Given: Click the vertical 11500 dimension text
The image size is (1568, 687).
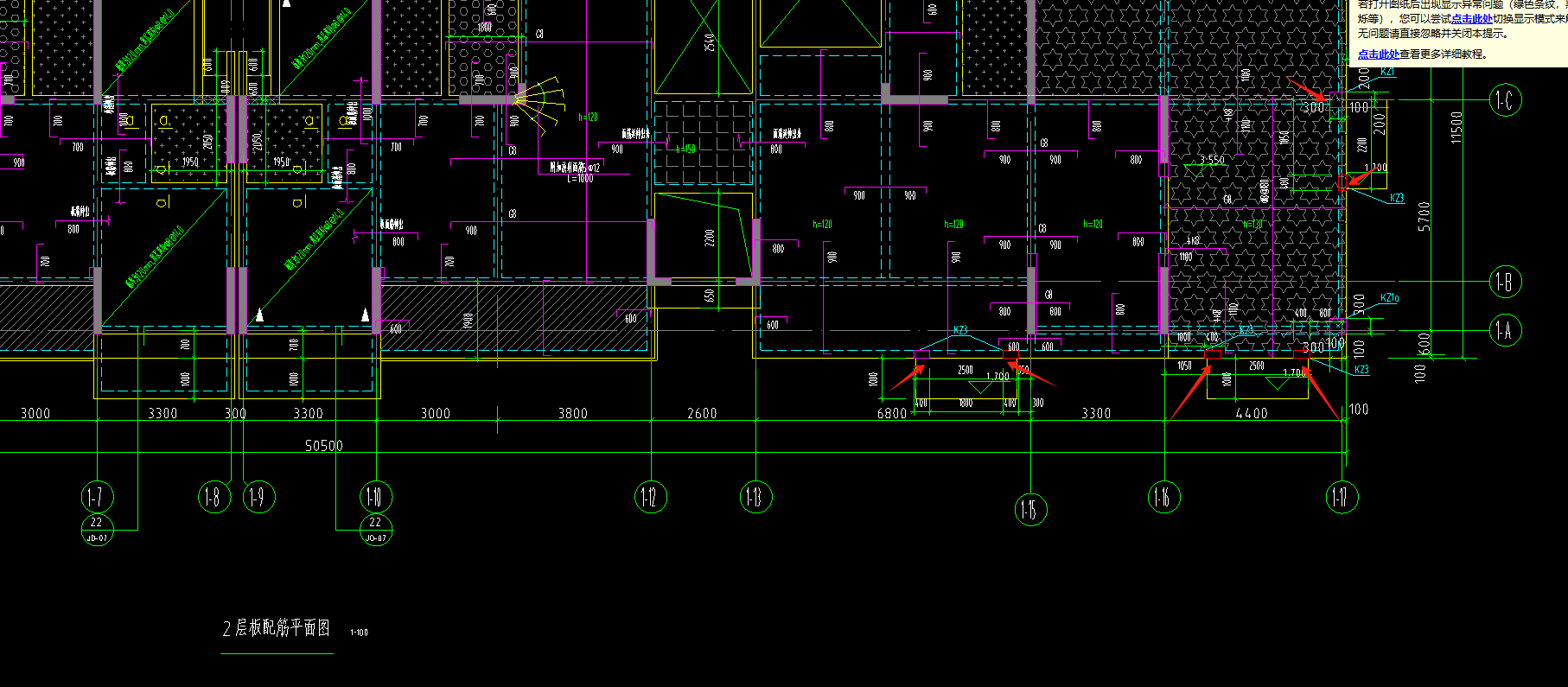Looking at the screenshot, I should click(x=1456, y=127).
